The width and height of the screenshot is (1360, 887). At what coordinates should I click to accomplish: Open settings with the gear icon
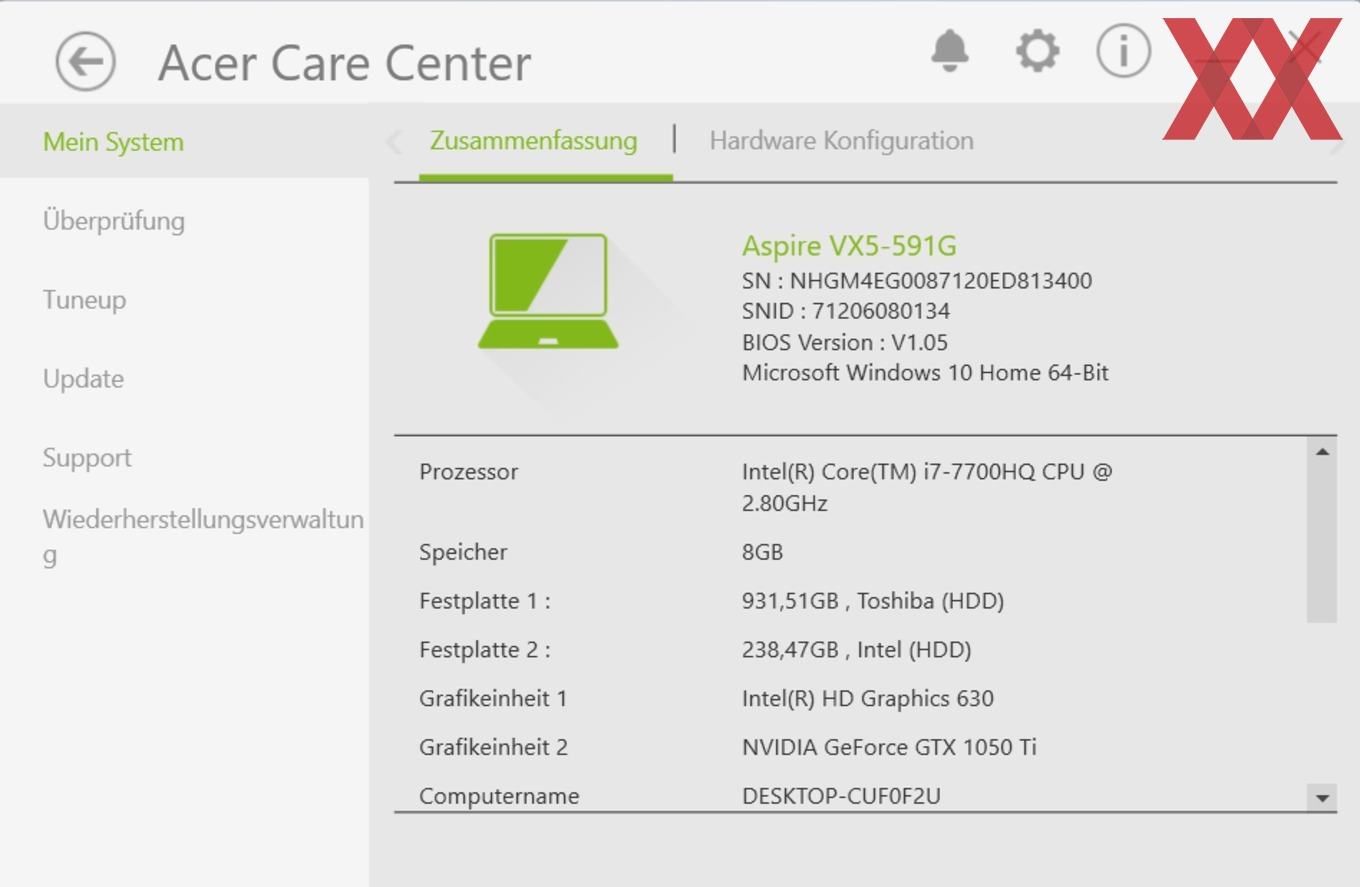[x=1037, y=50]
